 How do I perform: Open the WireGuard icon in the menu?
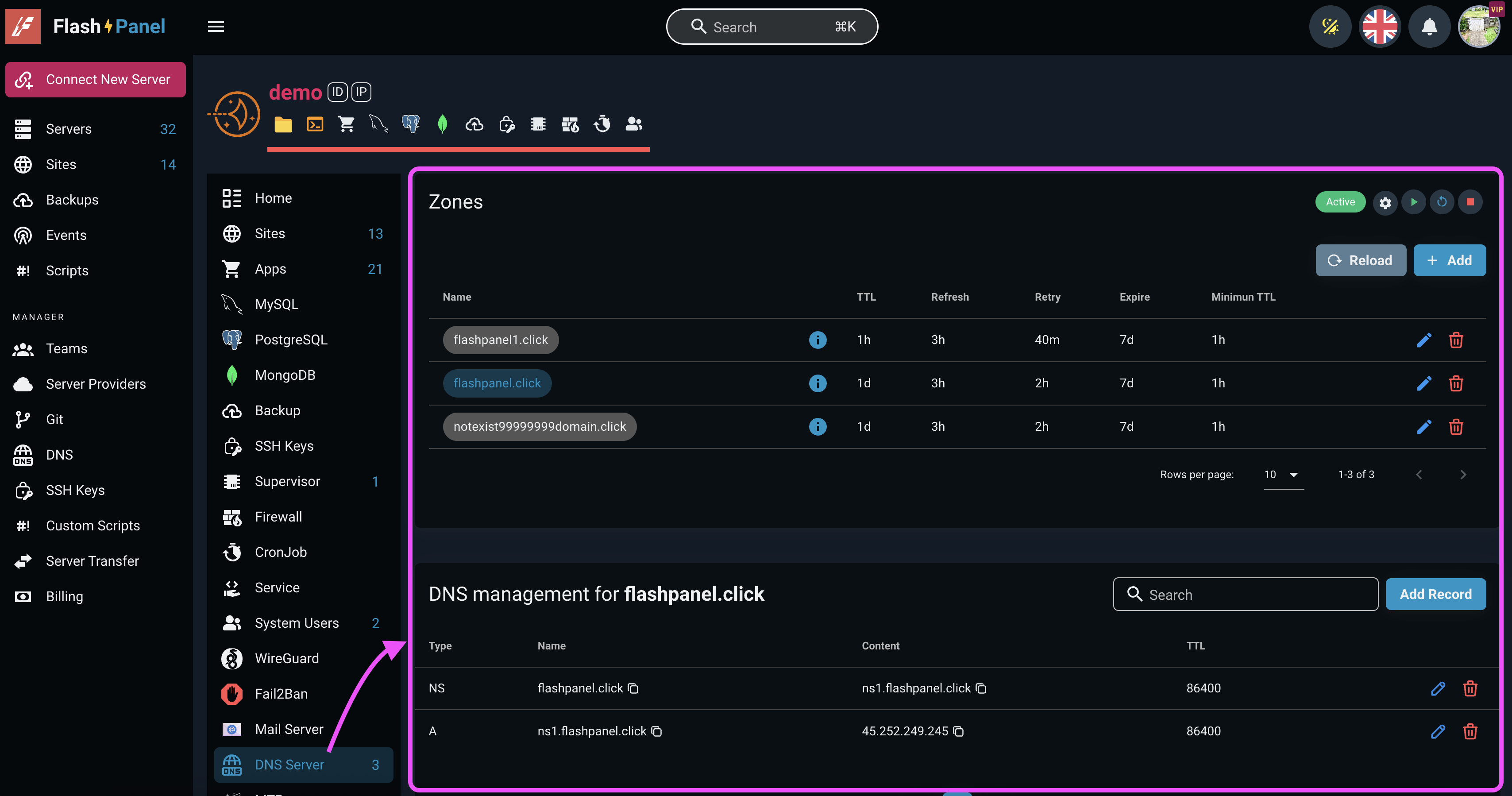(x=232, y=658)
